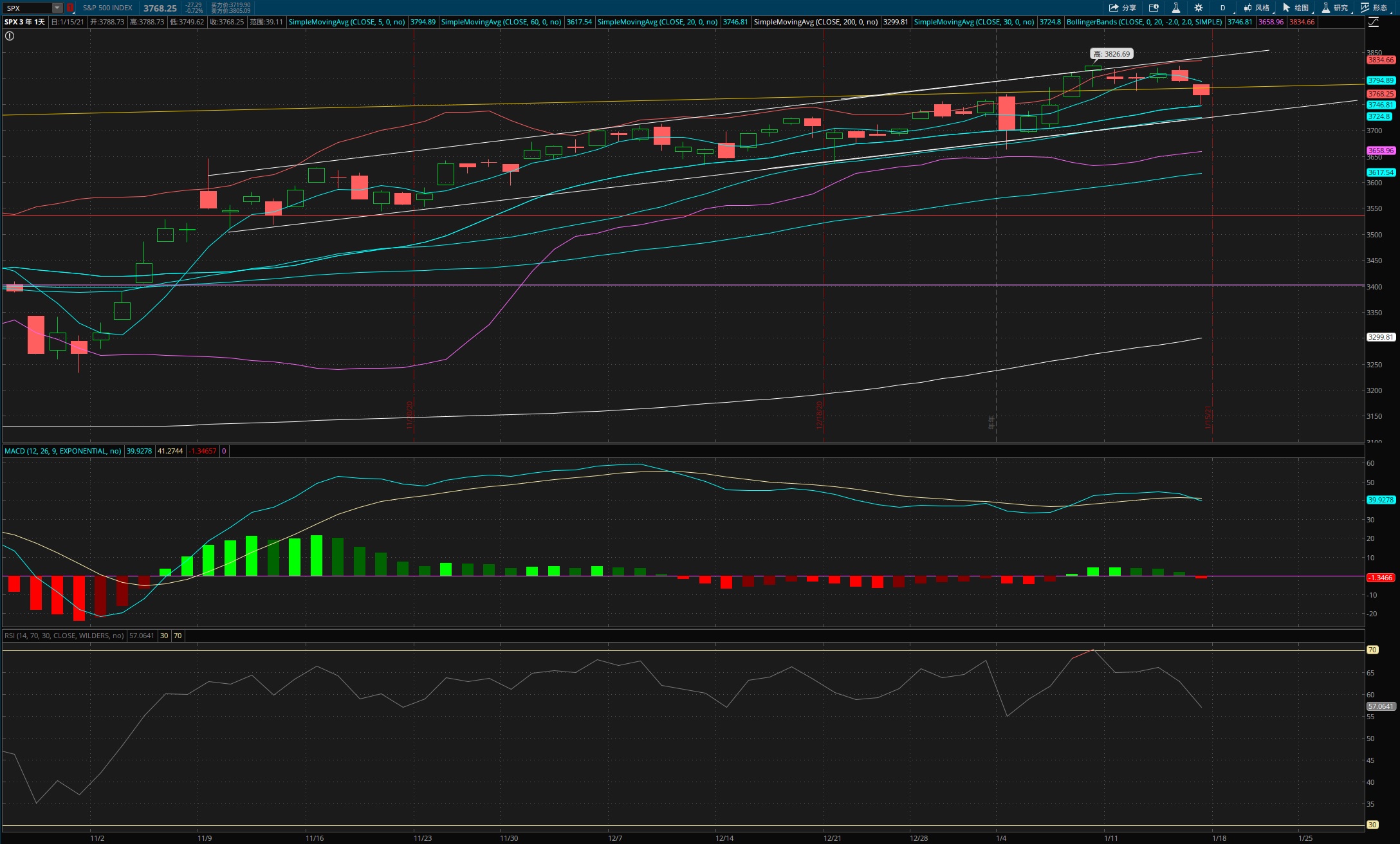Click the exclamation alert icon on chart
Image resolution: width=1400 pixels, height=844 pixels.
click(x=10, y=36)
